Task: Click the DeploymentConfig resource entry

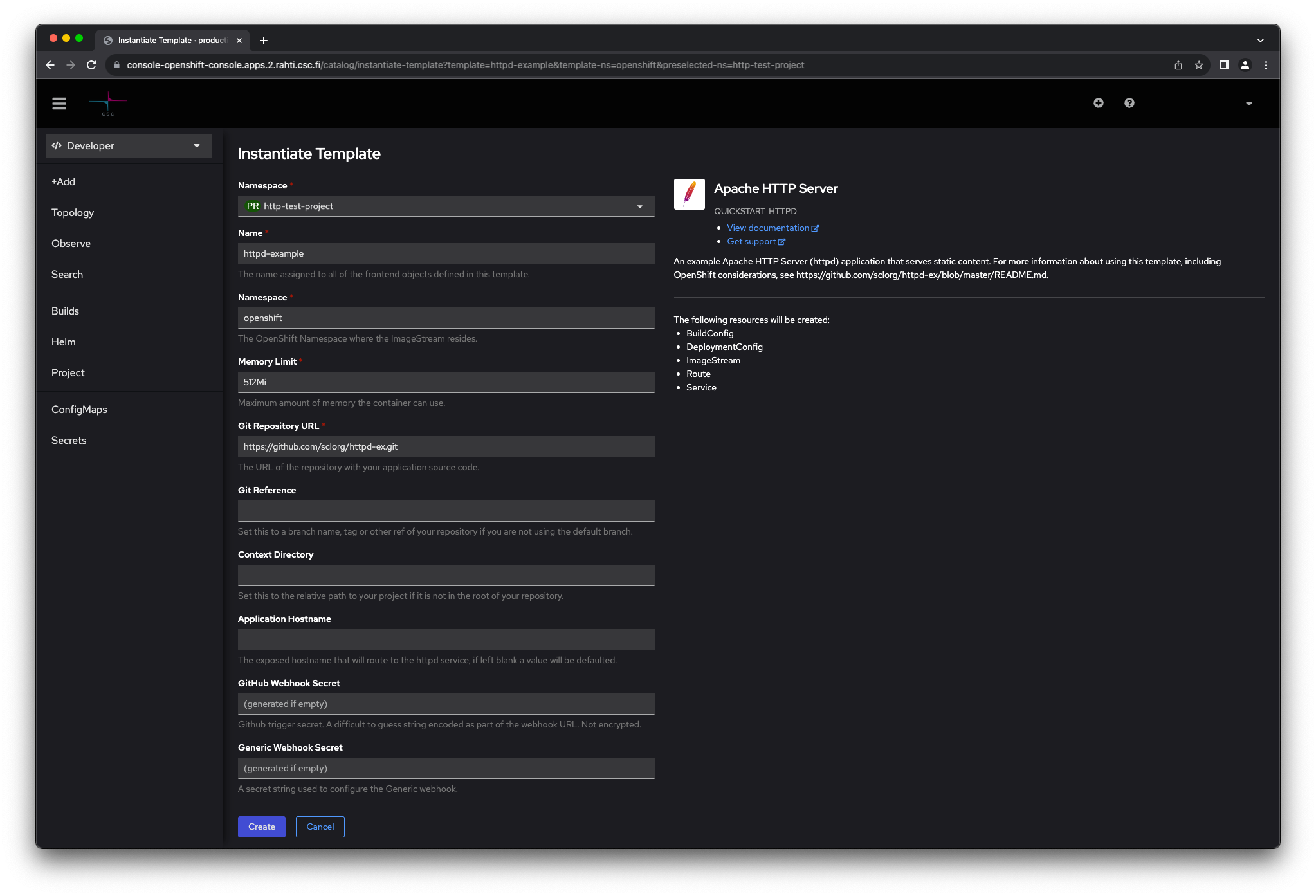Action: coord(724,347)
